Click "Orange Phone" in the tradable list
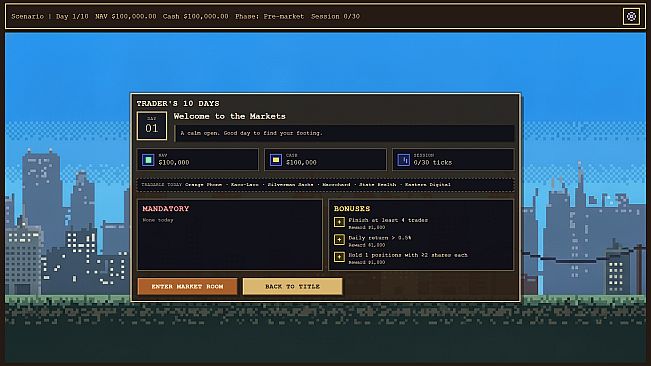Viewport: 651px width, 366px height. point(203,185)
